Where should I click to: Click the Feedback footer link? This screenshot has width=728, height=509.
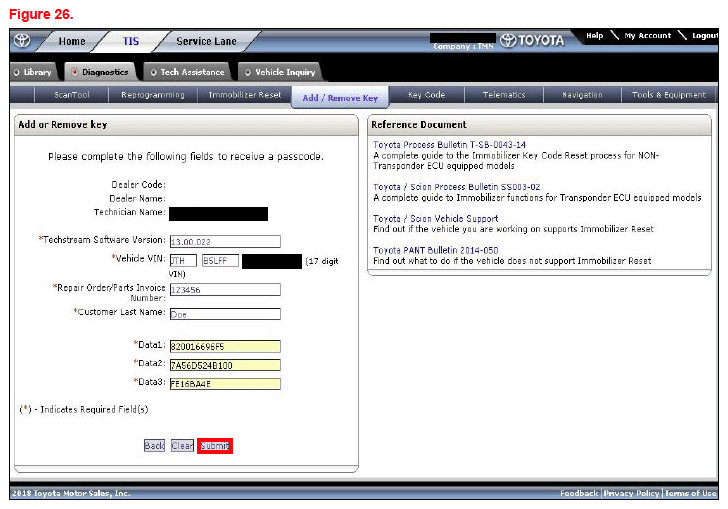point(579,493)
